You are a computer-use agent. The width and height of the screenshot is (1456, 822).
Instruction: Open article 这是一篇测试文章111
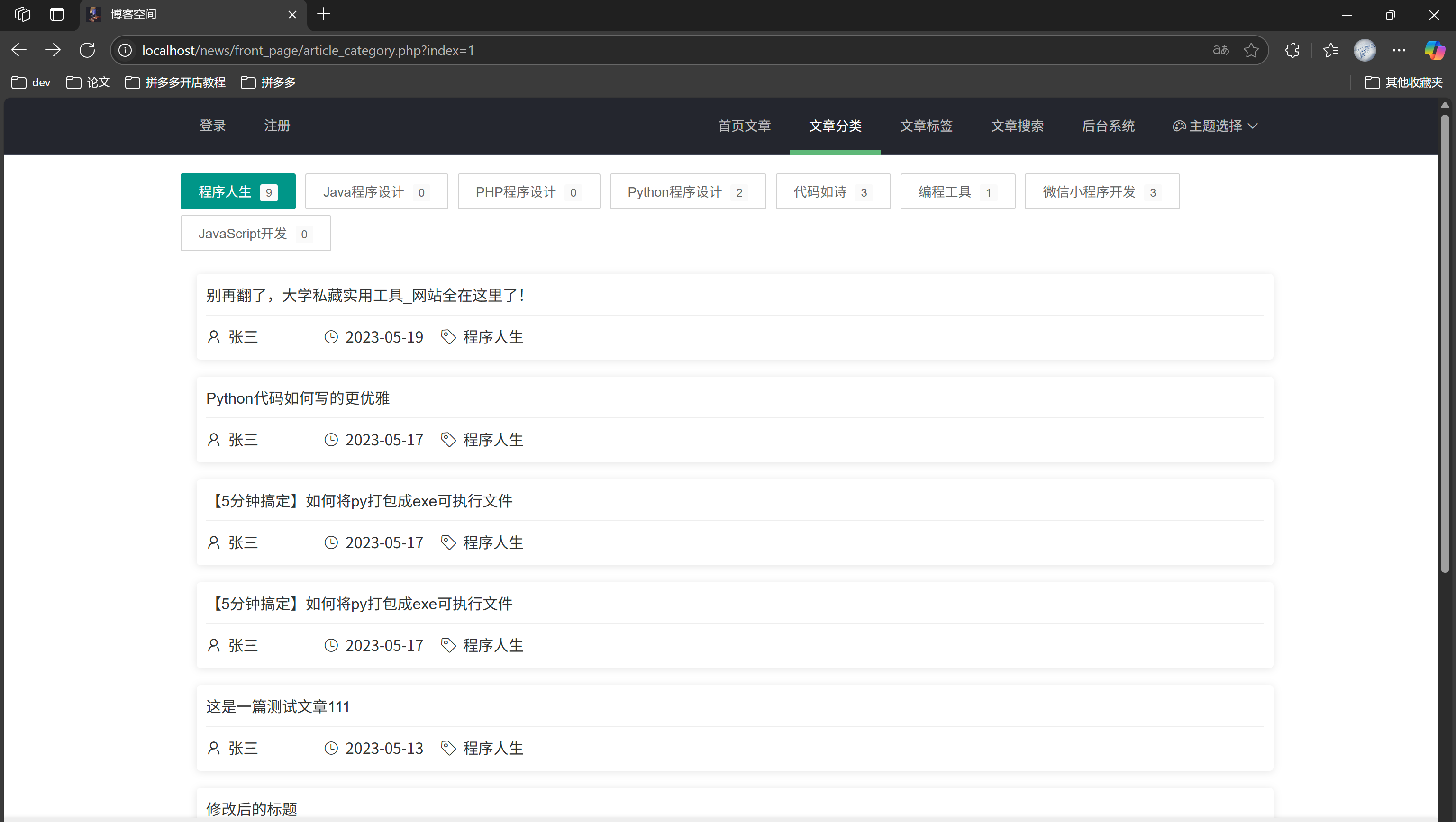(x=278, y=707)
